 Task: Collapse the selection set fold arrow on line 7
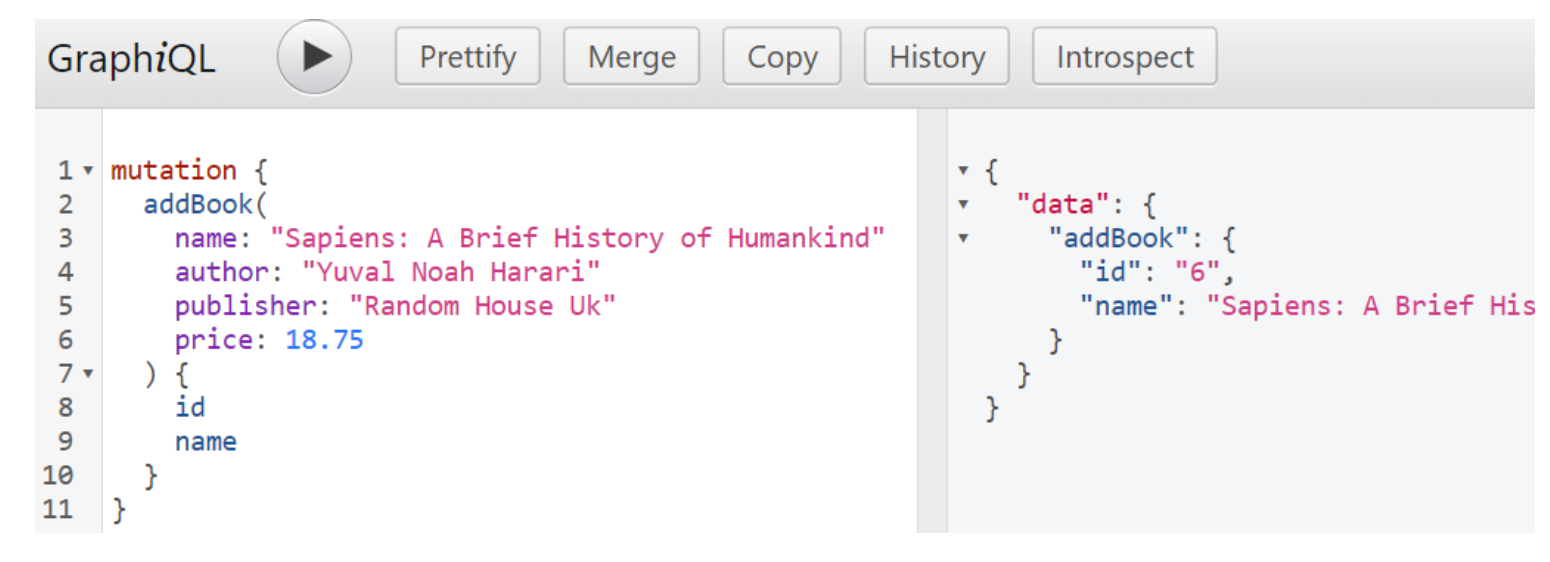point(87,375)
